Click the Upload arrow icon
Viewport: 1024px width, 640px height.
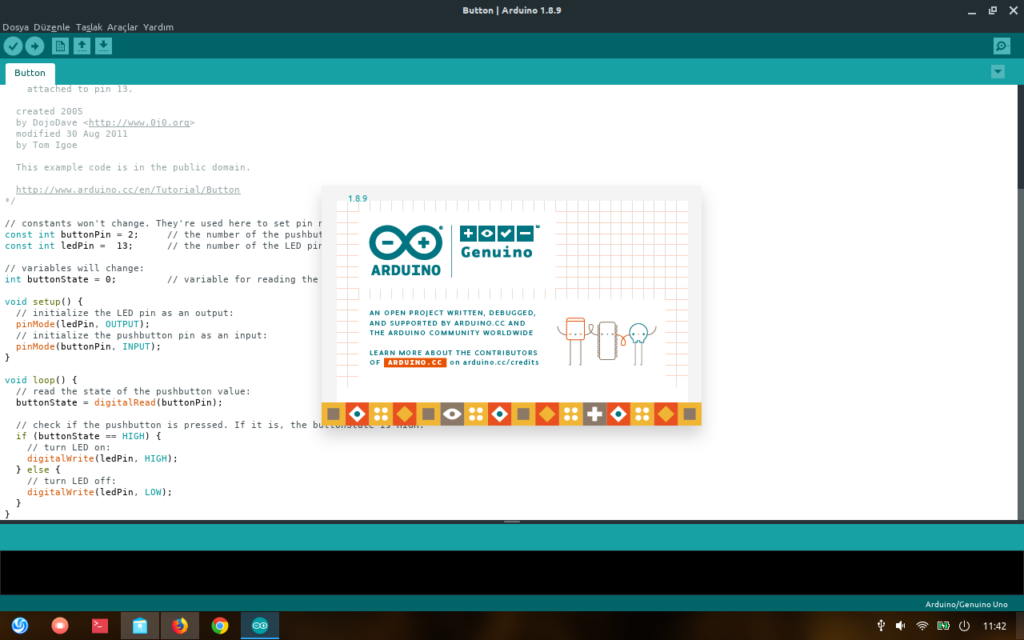coord(35,46)
